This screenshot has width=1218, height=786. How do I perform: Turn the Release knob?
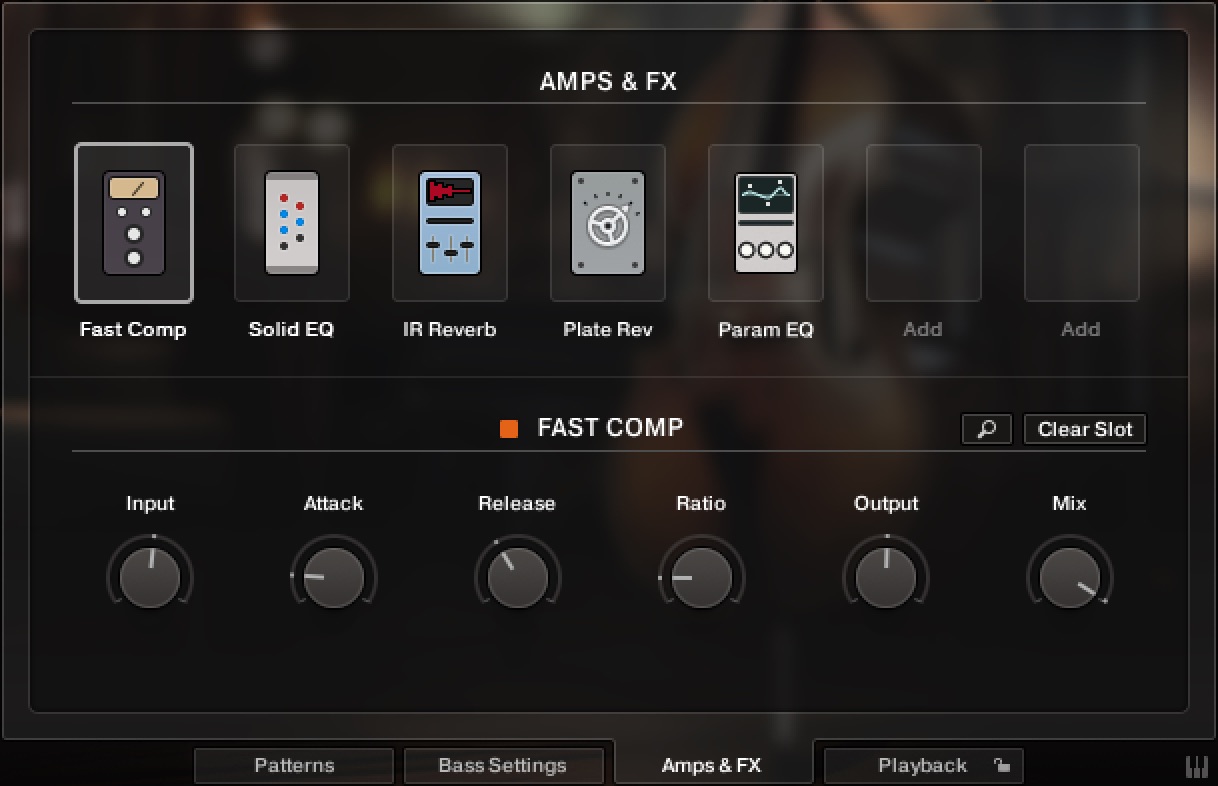[x=517, y=575]
